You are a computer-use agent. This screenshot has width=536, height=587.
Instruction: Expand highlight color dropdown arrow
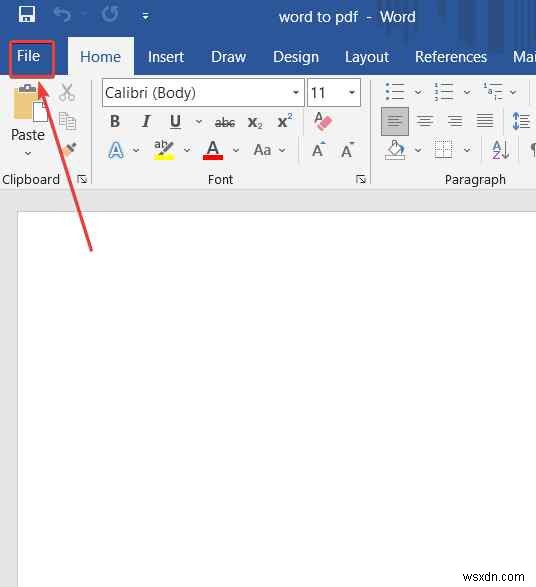(x=187, y=150)
